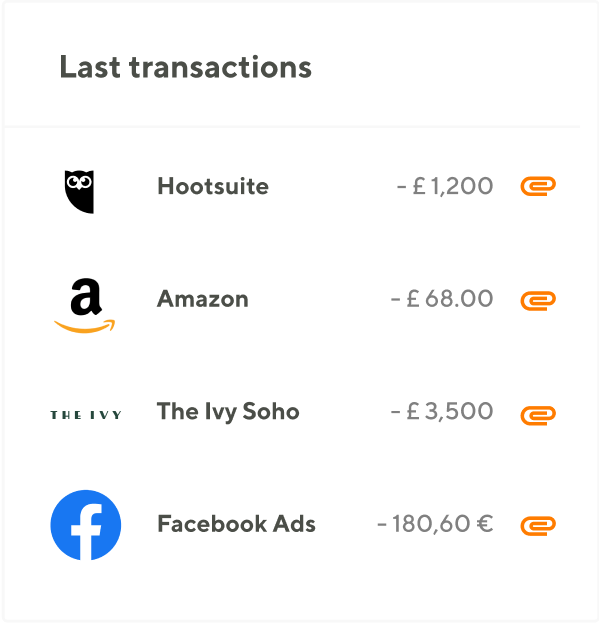
Task: Click the - 180,60 € amount
Action: click(435, 524)
